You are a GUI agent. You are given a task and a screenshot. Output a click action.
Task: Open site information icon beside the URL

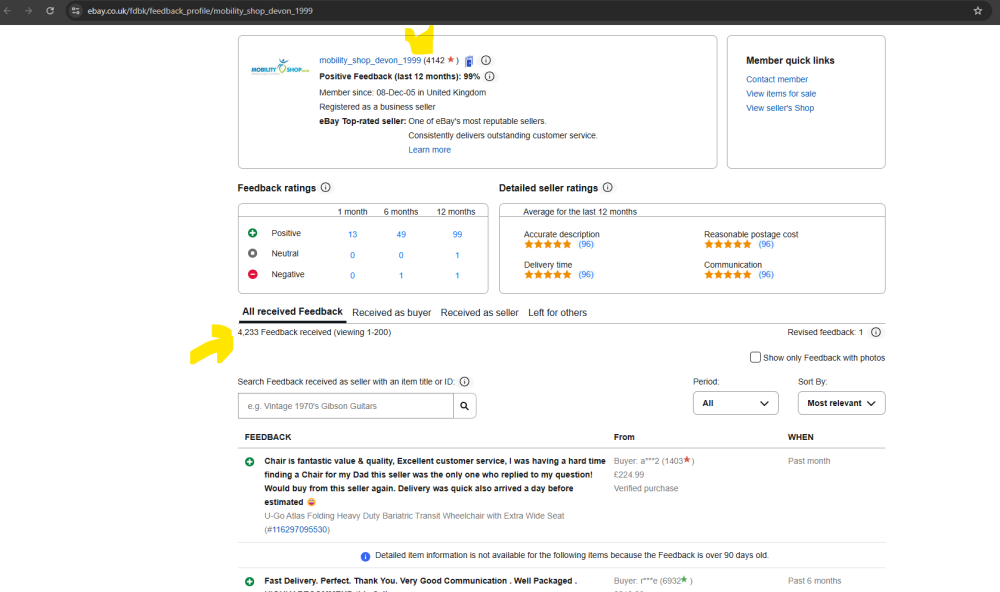point(76,11)
